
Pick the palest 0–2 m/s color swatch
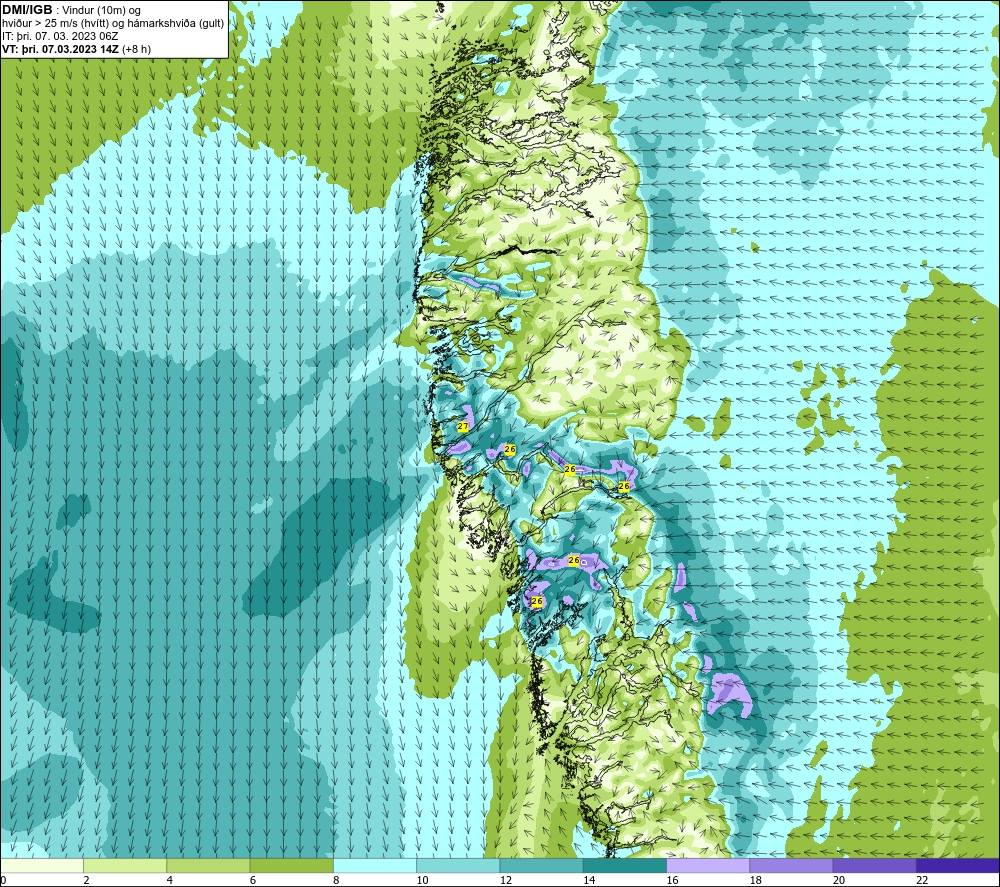coord(42,865)
